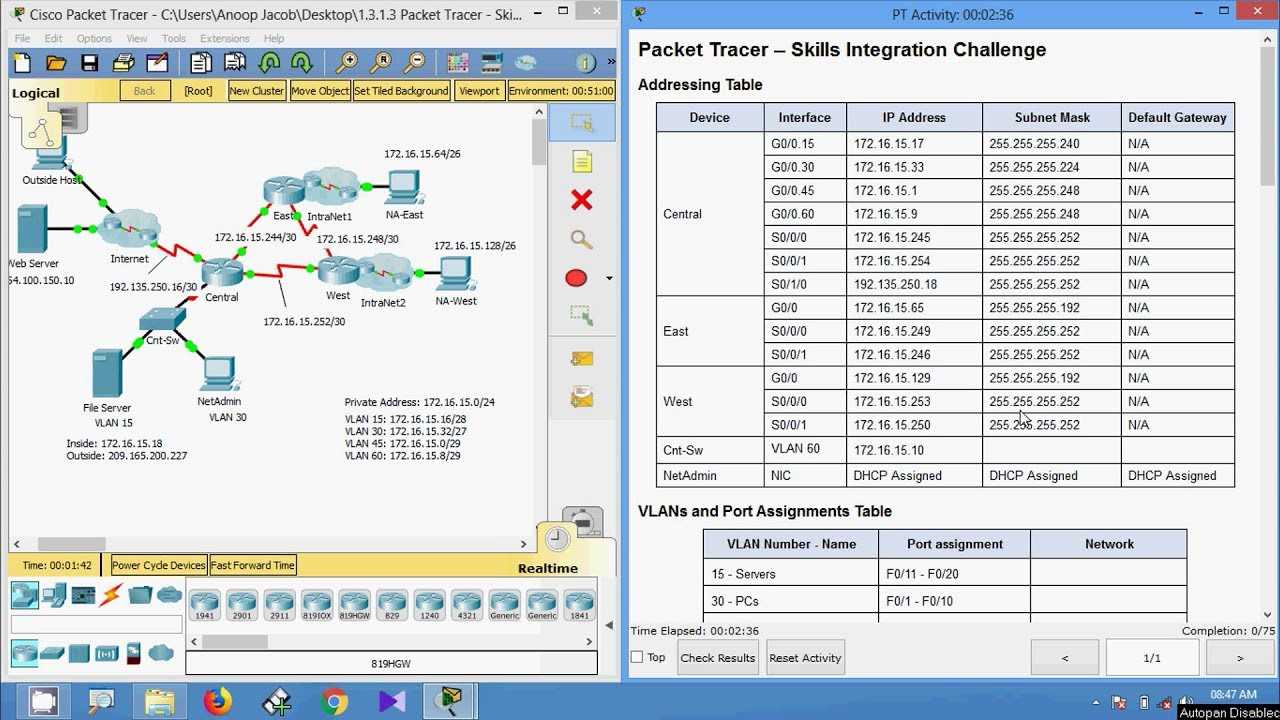Click the Cnt-Sw switch in the topology

click(x=162, y=321)
